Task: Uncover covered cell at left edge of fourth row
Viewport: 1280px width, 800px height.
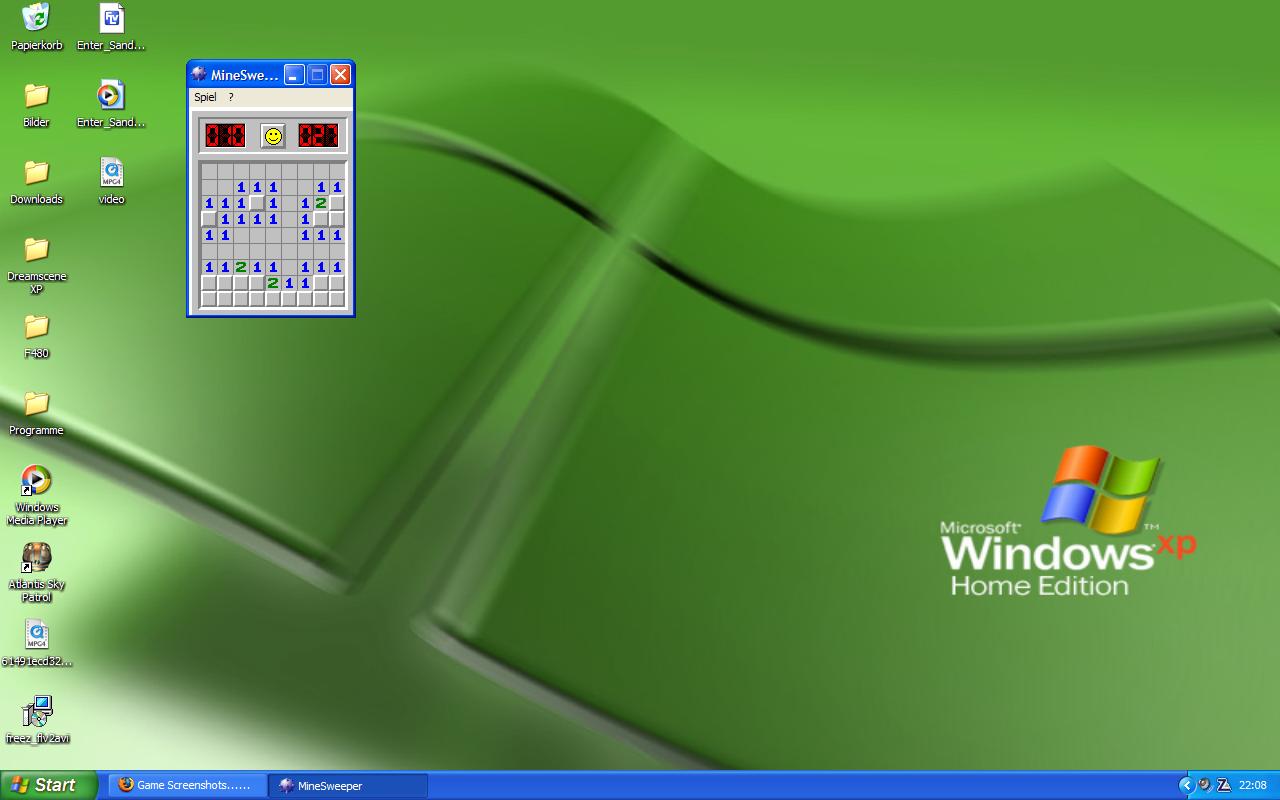Action: 209,219
